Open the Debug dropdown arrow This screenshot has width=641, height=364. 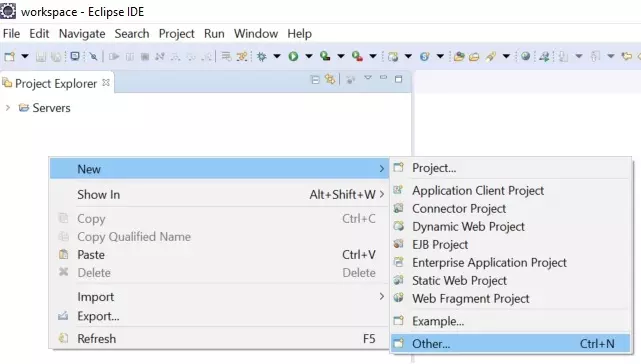click(277, 56)
